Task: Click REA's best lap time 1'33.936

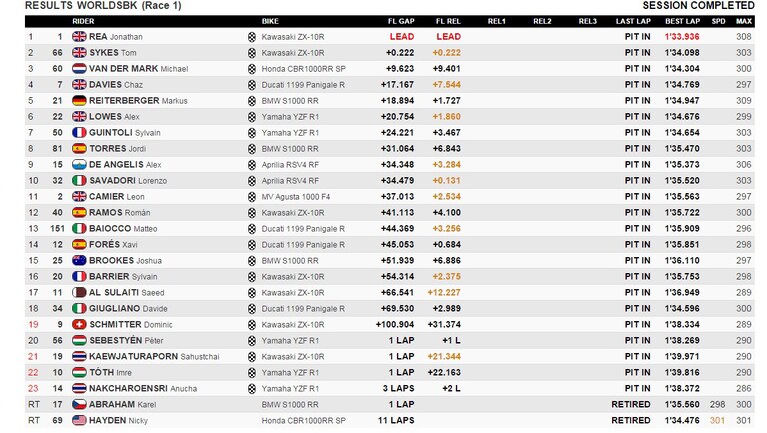Action: click(x=682, y=37)
